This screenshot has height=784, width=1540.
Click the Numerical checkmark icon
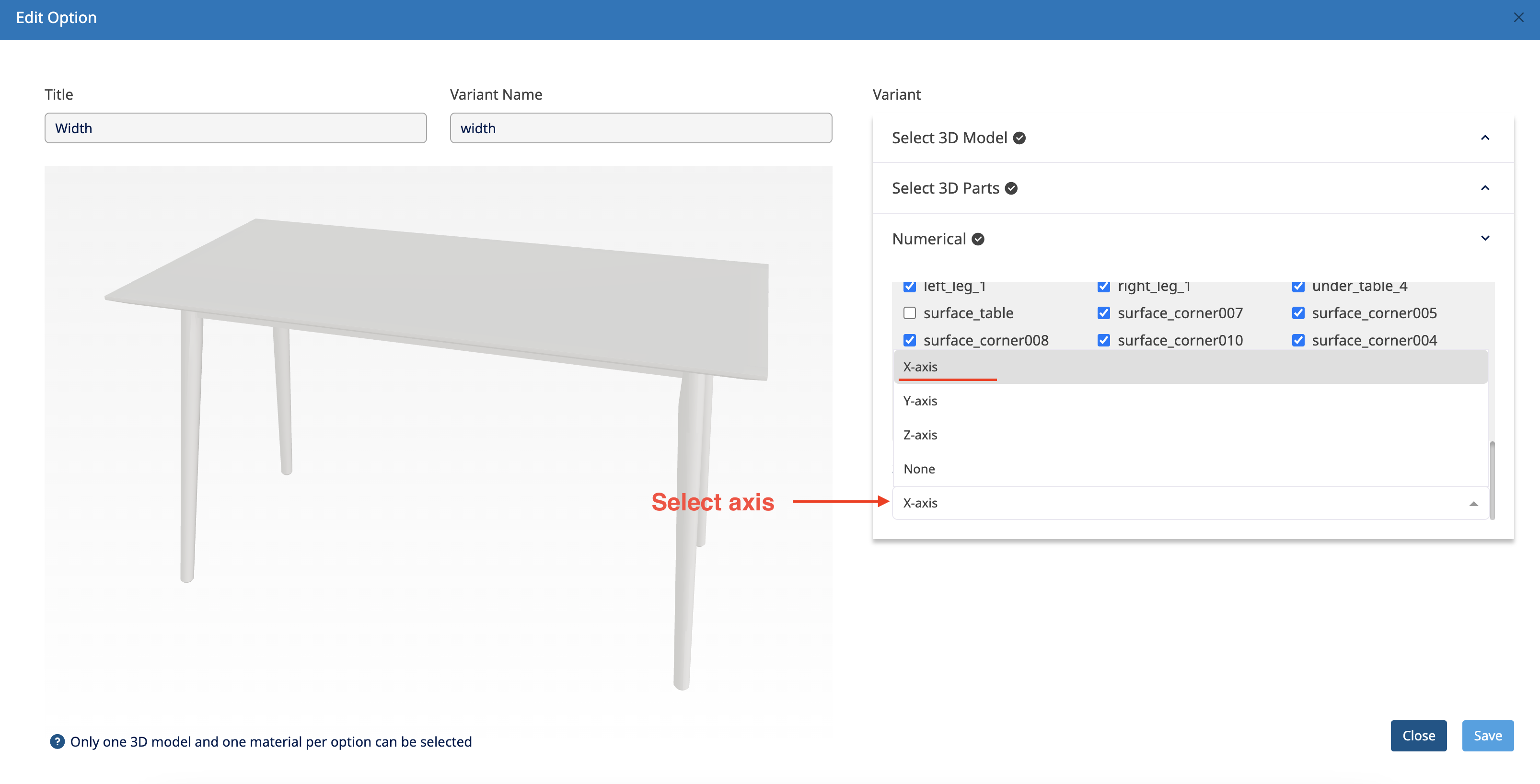(x=978, y=239)
